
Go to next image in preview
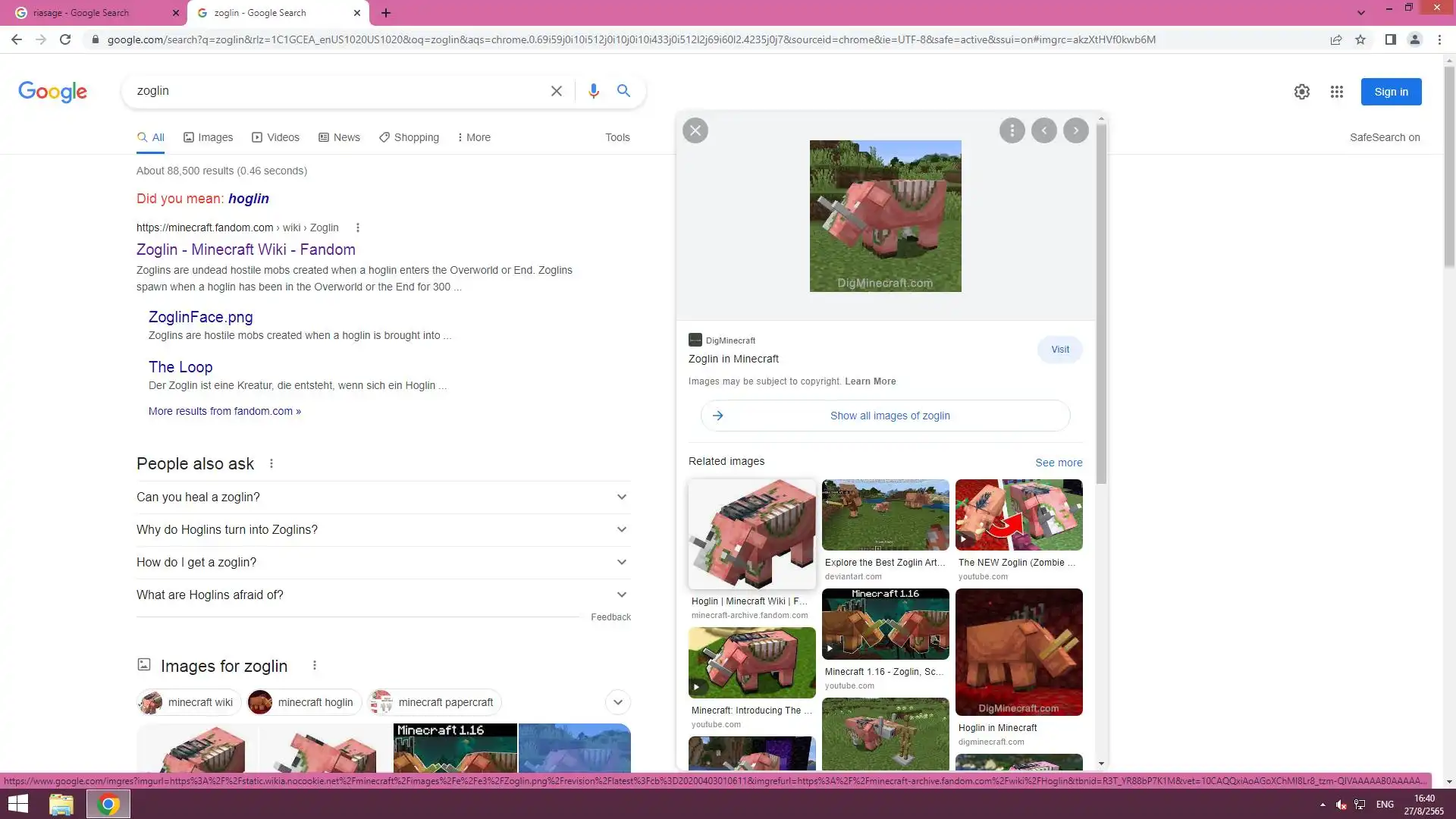coord(1075,130)
